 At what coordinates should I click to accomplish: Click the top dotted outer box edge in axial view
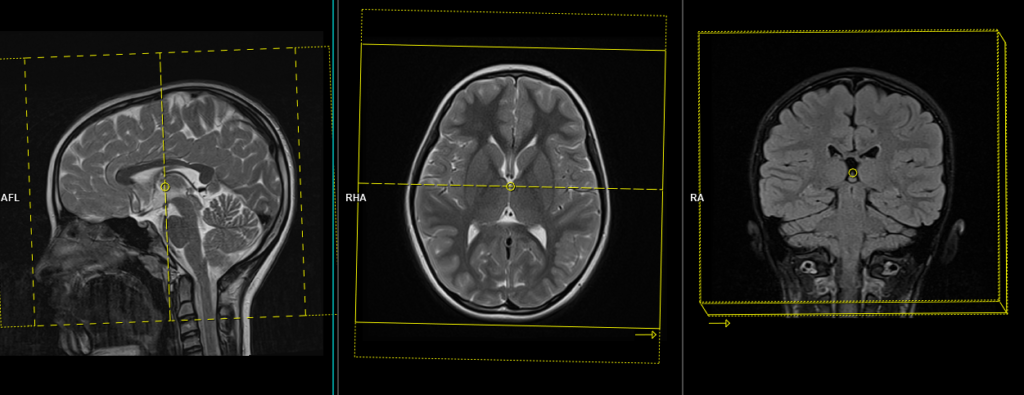(x=514, y=12)
